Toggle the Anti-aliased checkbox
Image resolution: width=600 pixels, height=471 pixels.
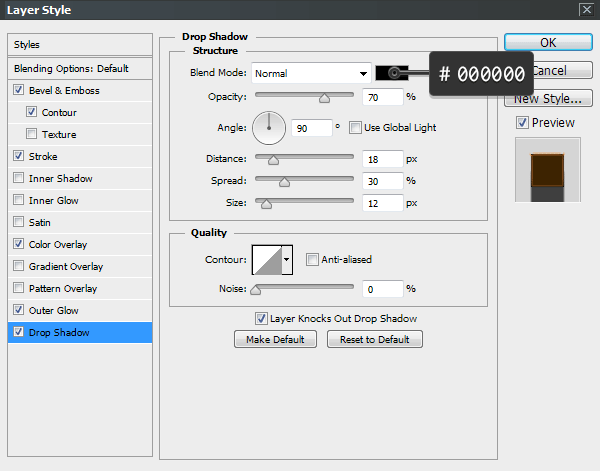click(312, 260)
